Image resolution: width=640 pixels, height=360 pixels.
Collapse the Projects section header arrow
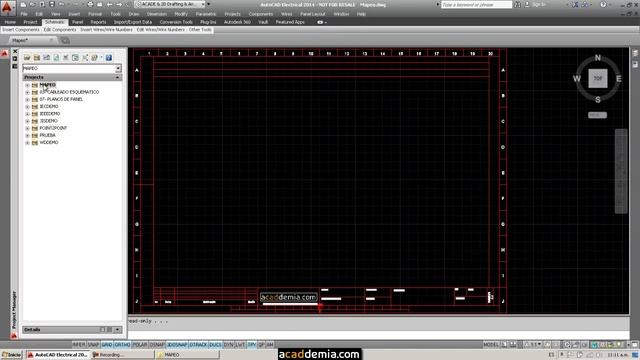click(118, 77)
